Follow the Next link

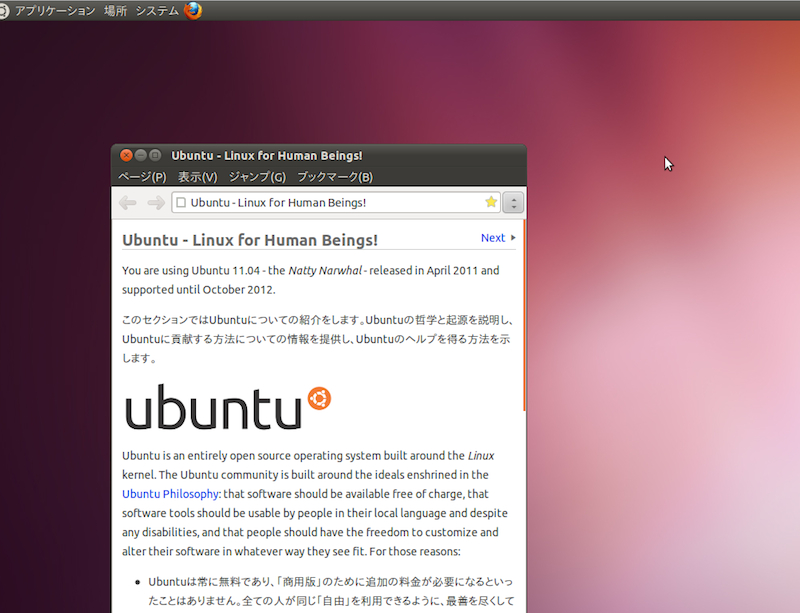pyautogui.click(x=493, y=238)
